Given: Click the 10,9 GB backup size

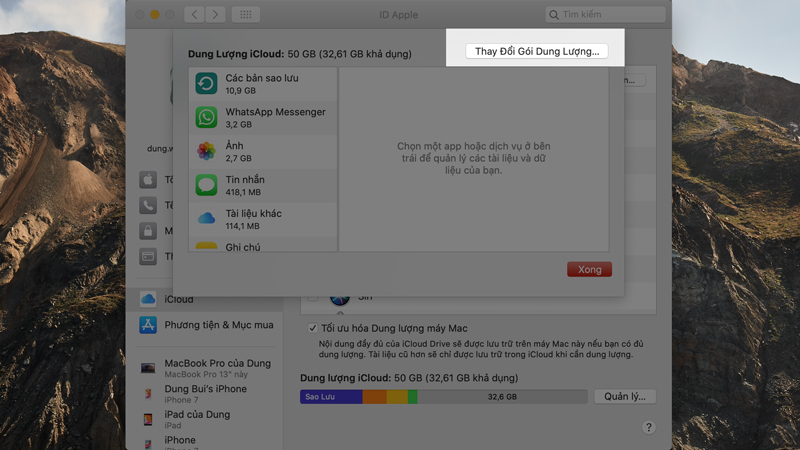Looking at the screenshot, I should pos(240,91).
